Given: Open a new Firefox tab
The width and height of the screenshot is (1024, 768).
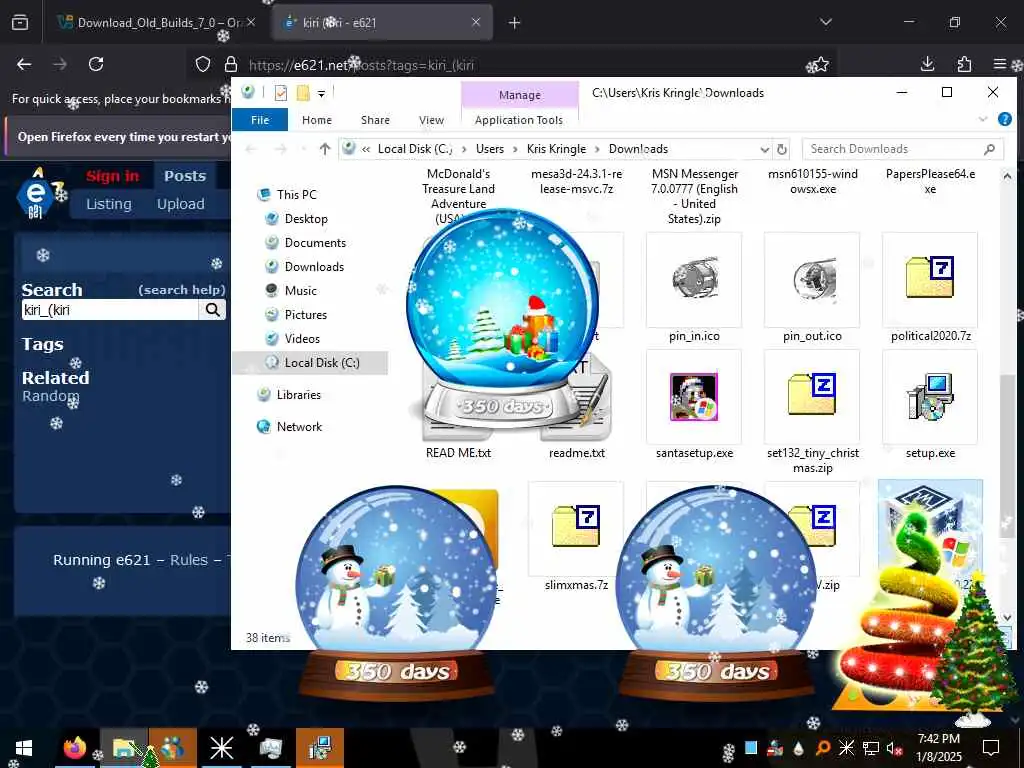Looking at the screenshot, I should coord(515,23).
